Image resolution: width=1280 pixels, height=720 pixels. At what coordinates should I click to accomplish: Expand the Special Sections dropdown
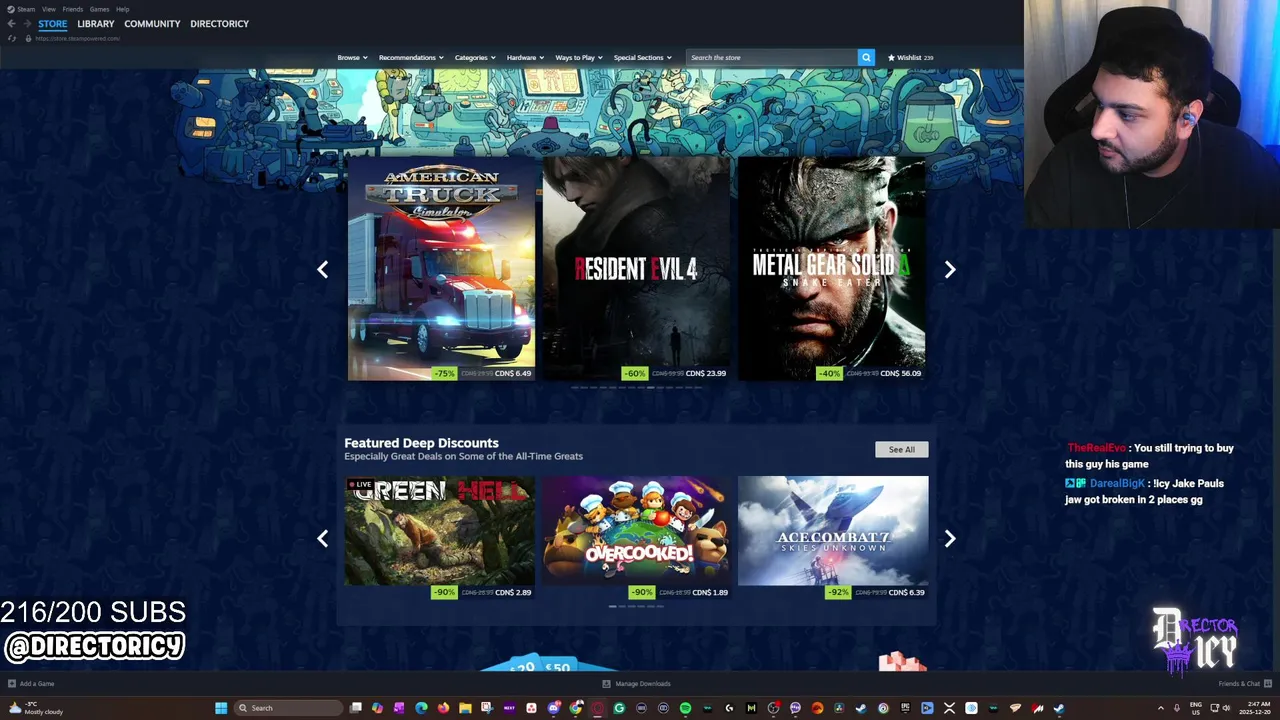642,58
